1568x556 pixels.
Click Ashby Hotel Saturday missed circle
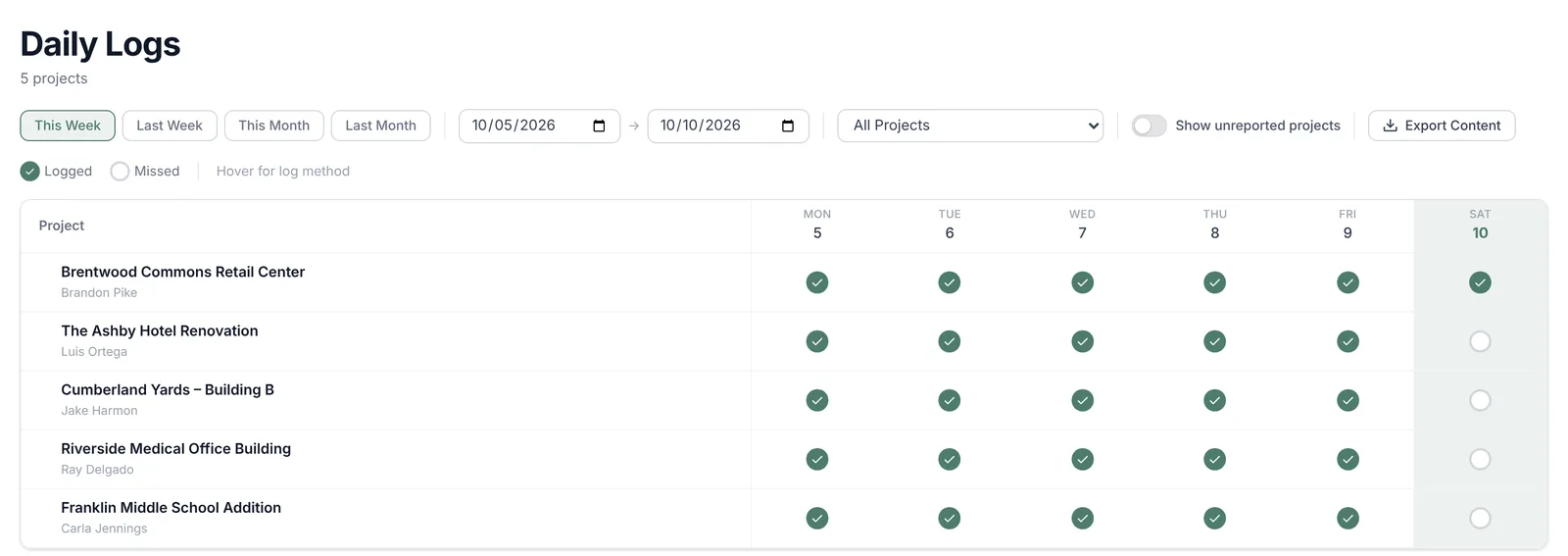point(1480,341)
